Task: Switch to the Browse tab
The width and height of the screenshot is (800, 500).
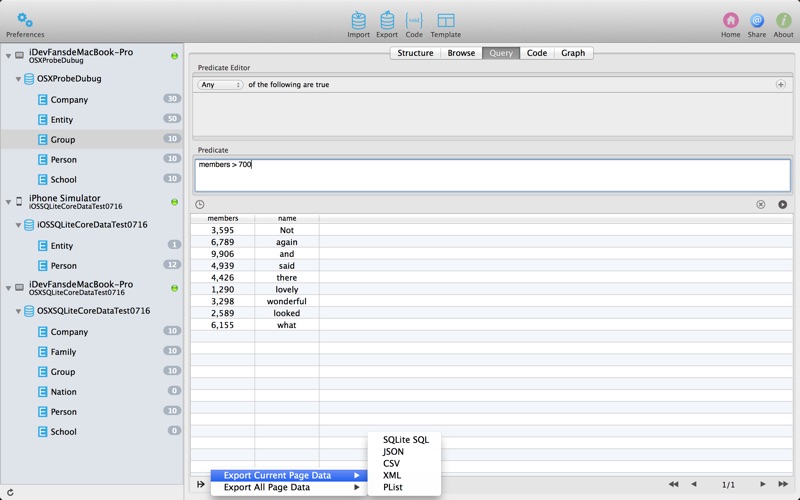Action: [461, 53]
